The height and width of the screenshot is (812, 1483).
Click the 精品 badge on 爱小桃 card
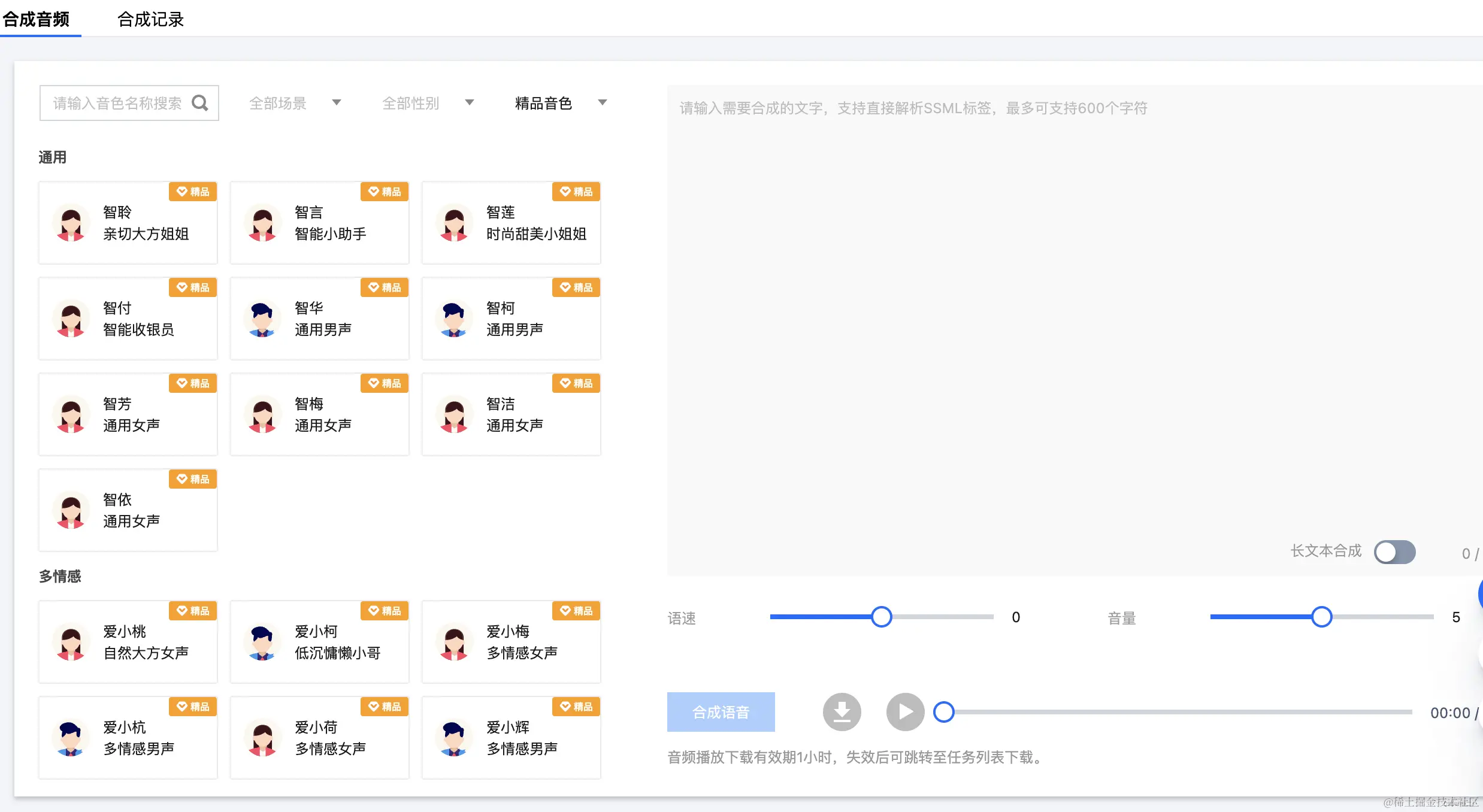pos(193,611)
